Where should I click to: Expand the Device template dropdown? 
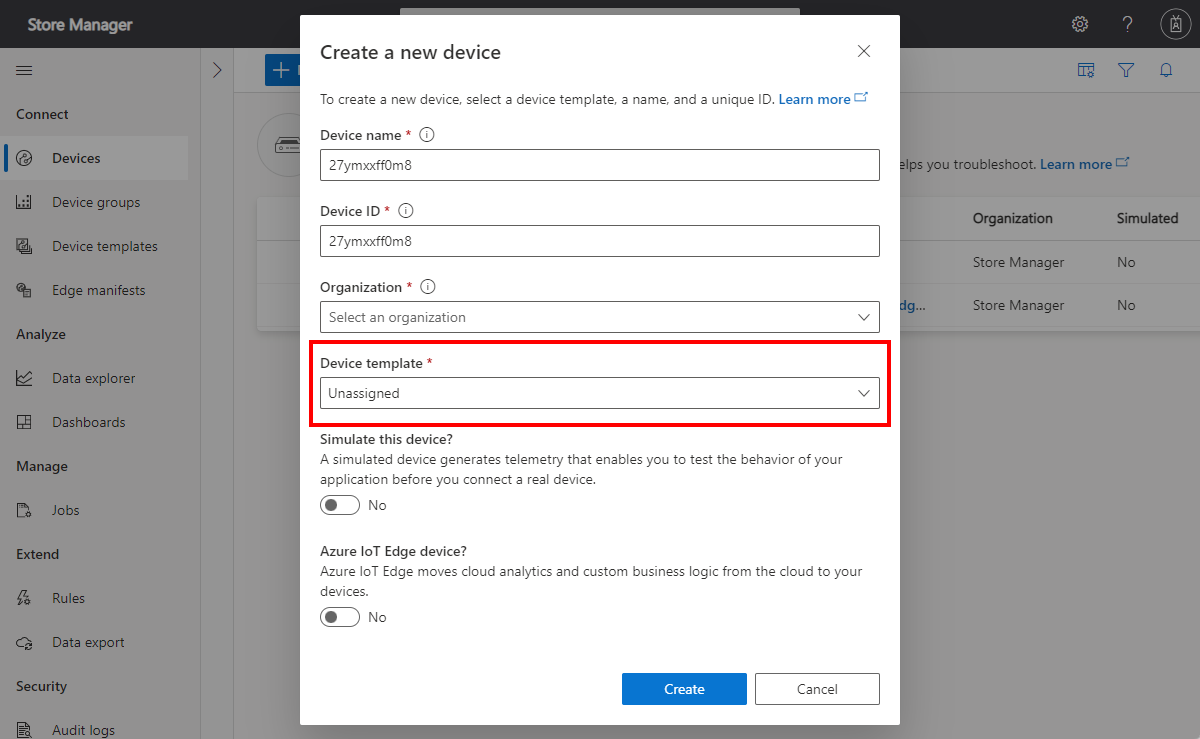pyautogui.click(x=600, y=393)
